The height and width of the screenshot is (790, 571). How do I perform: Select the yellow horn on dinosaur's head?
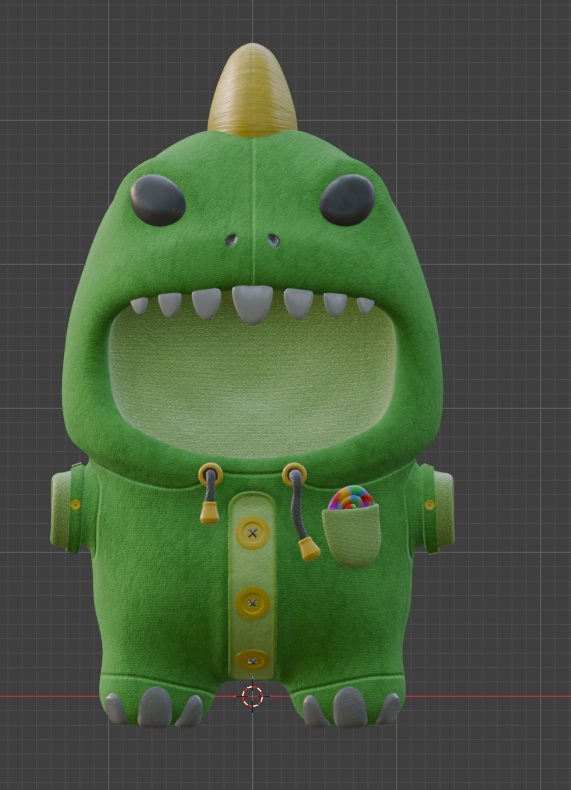(x=252, y=91)
